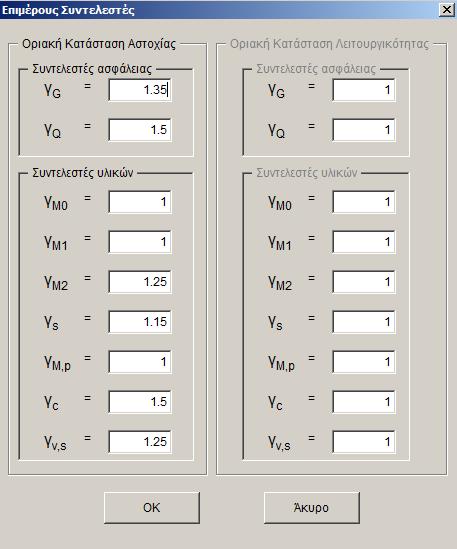The image size is (457, 549).
Task: Click the γG field in Οριακή Κατάσταση Λειτουργικότητας
Action: point(364,90)
